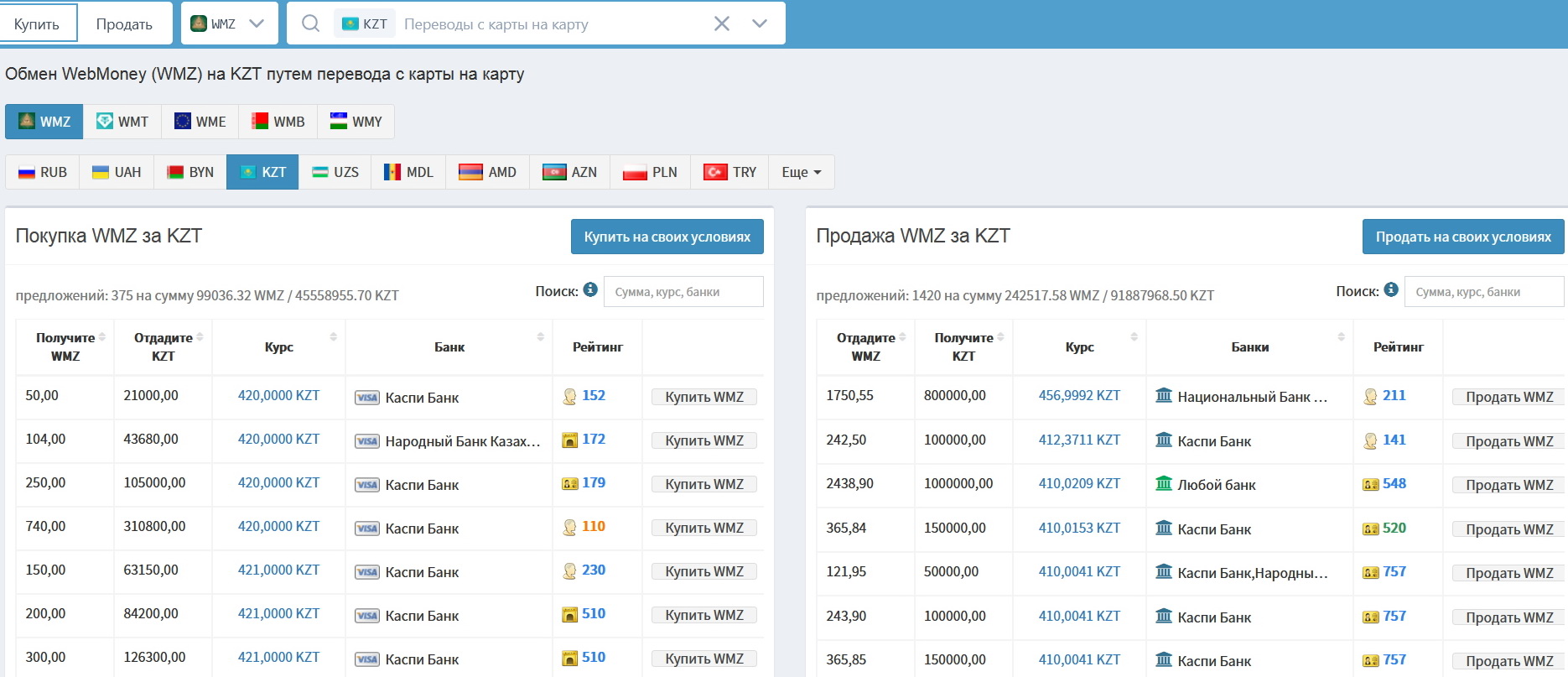Open rating 110 seller link
Viewport: 1568px width, 677px height.
click(x=594, y=526)
